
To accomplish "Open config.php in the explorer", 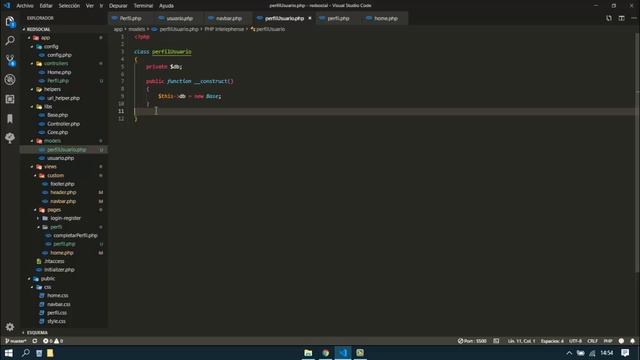I will pyautogui.click(x=59, y=55).
